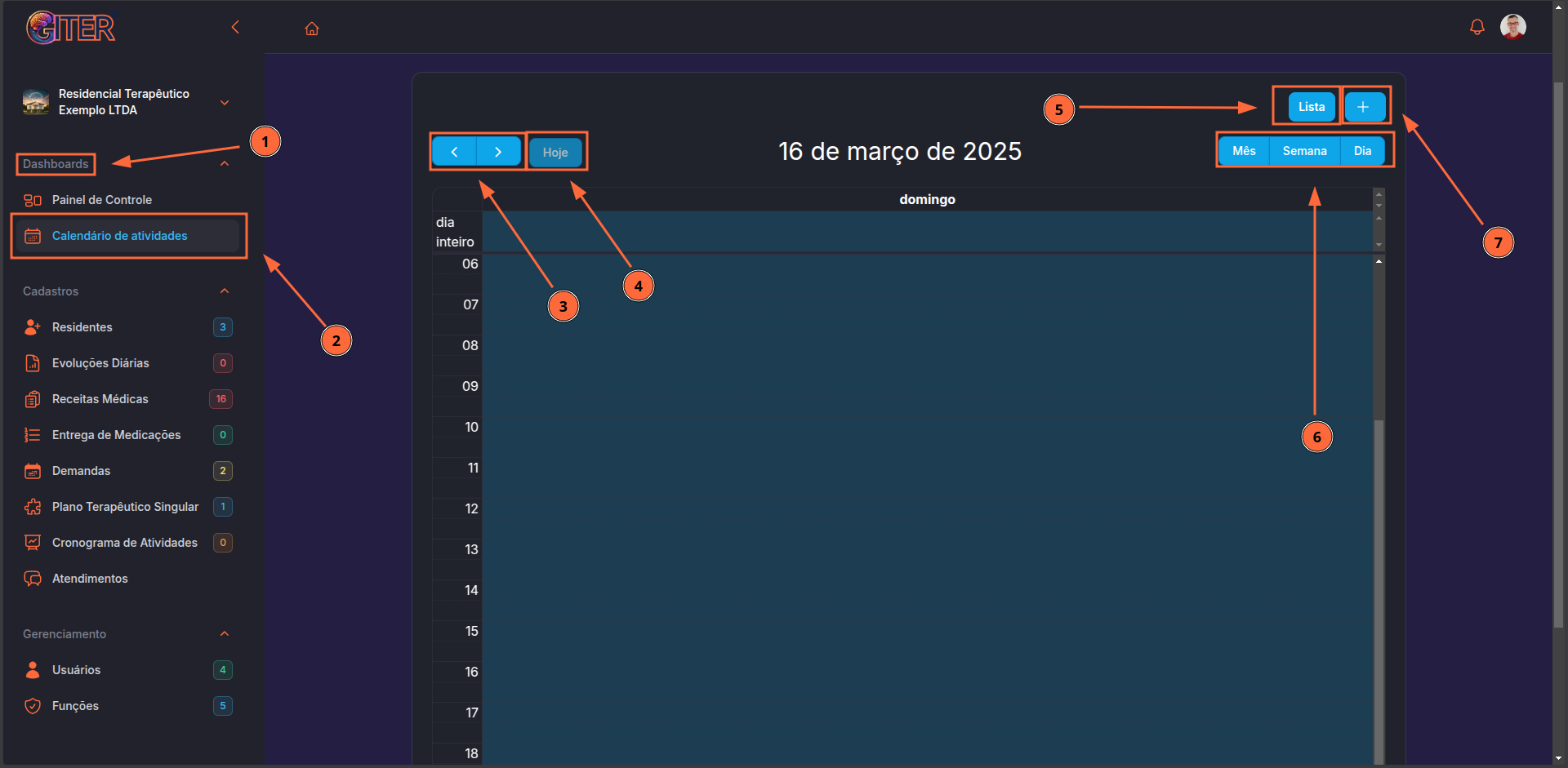Add new activity with plus button
1568x768 pixels.
[1363, 107]
